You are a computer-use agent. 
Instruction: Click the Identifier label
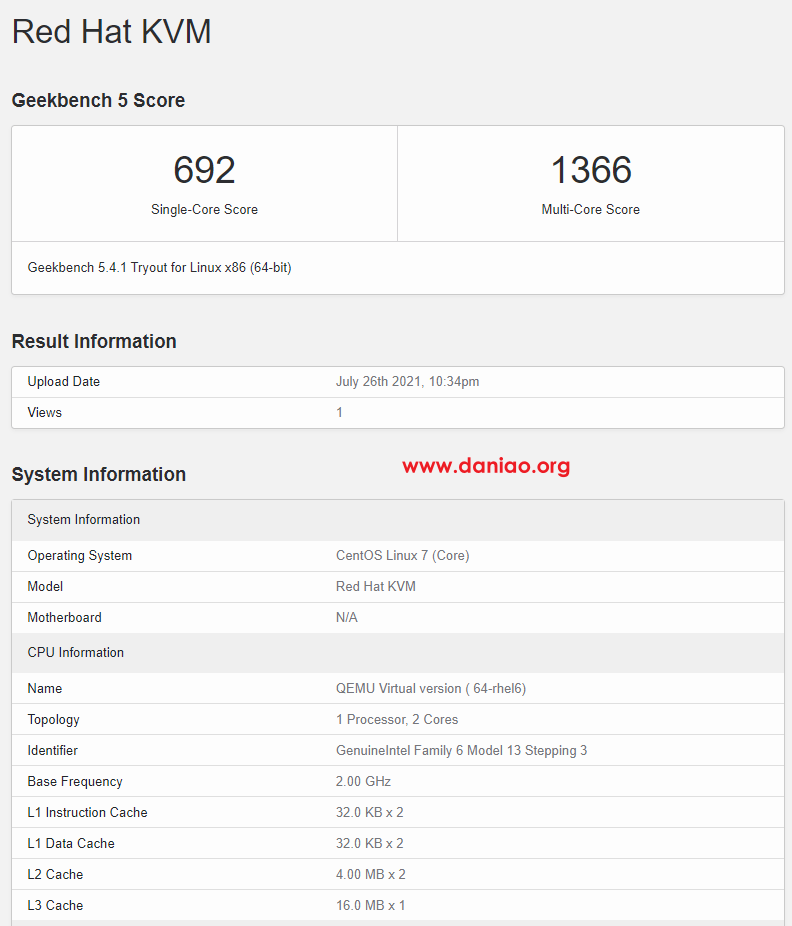tap(53, 751)
